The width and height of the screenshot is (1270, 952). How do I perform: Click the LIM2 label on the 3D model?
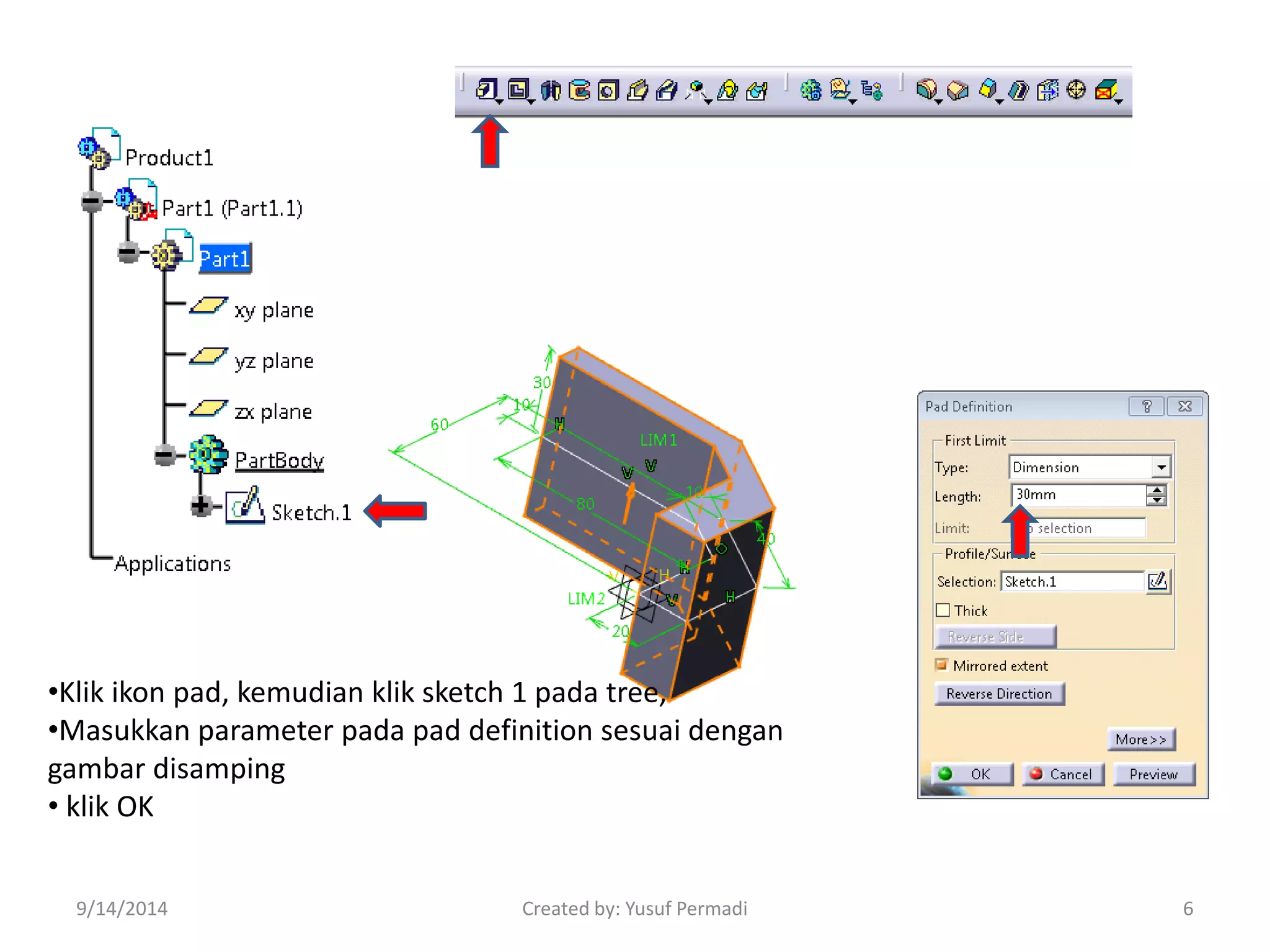pyautogui.click(x=587, y=599)
